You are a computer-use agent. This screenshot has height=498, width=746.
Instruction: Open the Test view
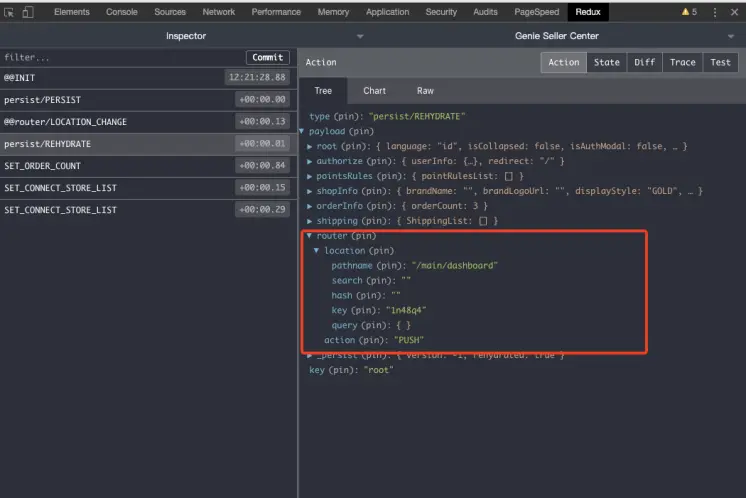tap(720, 62)
